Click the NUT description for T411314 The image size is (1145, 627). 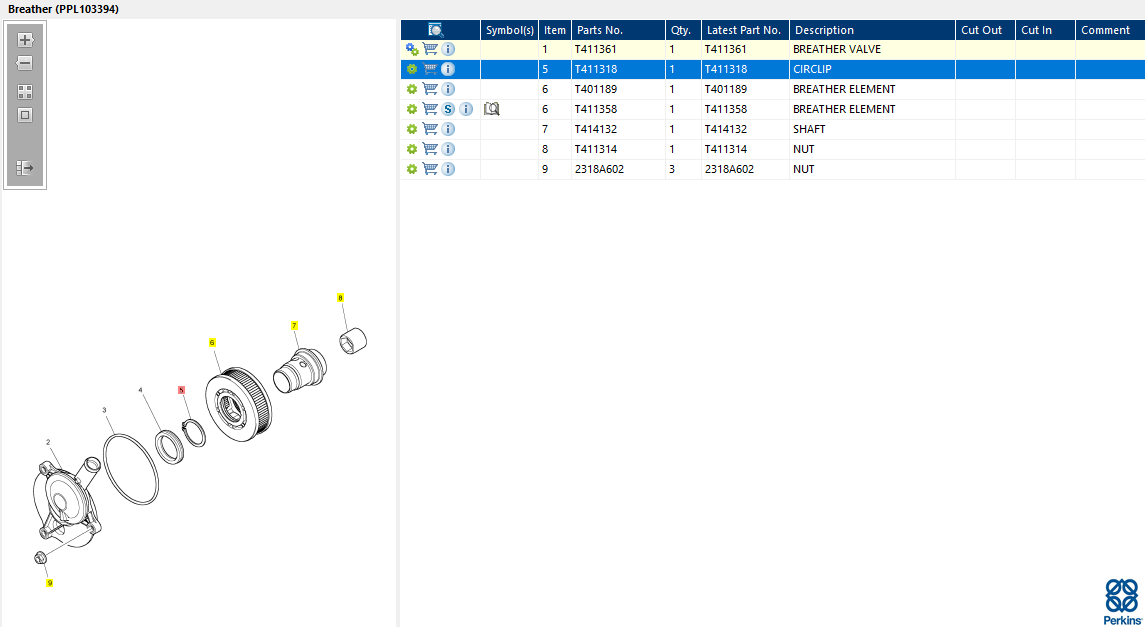coord(804,149)
